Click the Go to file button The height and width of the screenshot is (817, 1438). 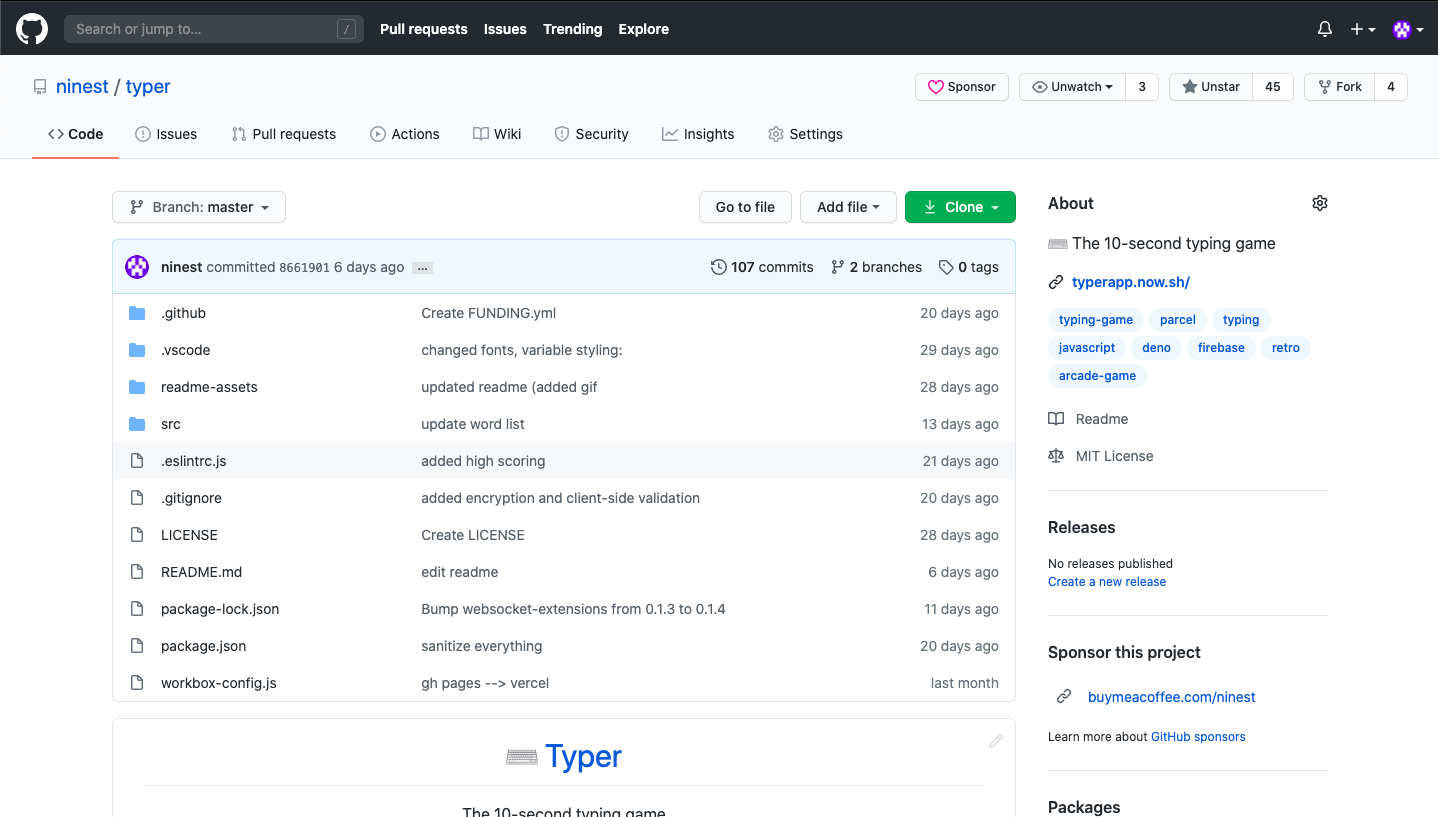[745, 207]
